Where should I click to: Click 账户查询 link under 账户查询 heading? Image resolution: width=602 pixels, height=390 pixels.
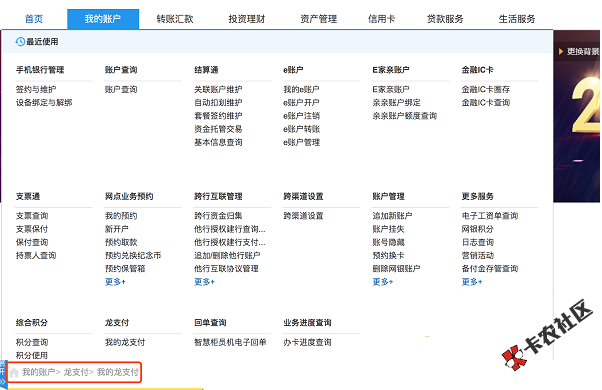click(121, 89)
